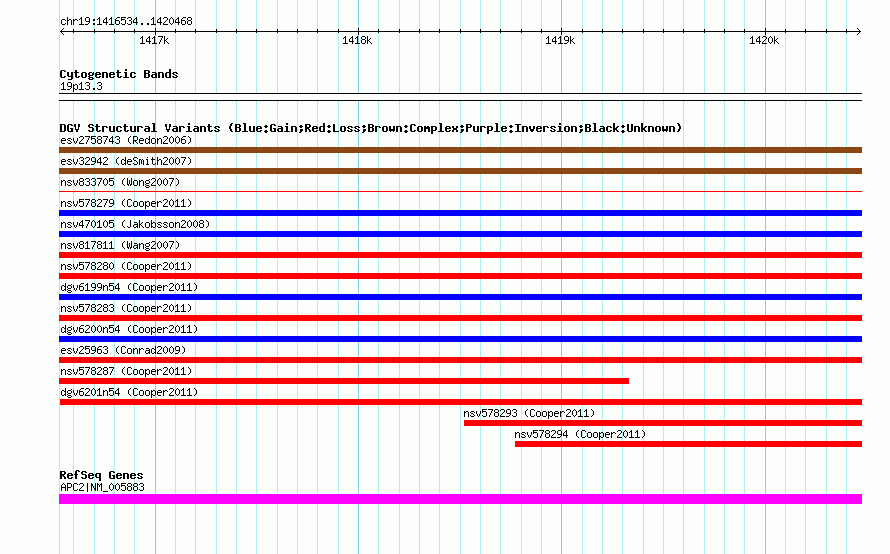The image size is (890, 554).
Task: Click the red dgv6201n54 loss bar
Action: (x=460, y=402)
